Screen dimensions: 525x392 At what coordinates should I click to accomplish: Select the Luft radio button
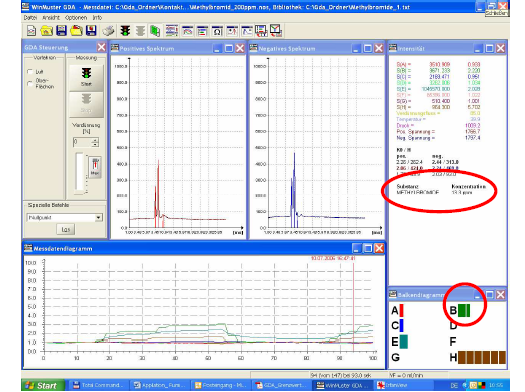(30, 72)
